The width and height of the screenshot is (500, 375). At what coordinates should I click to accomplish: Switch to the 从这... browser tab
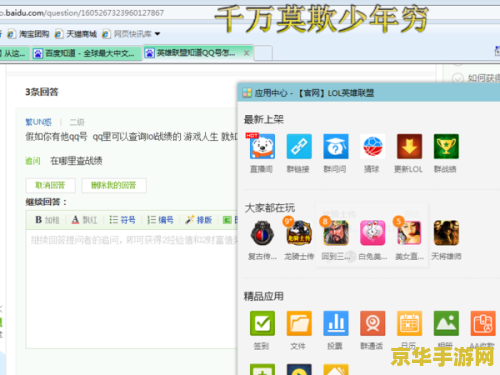[14, 53]
